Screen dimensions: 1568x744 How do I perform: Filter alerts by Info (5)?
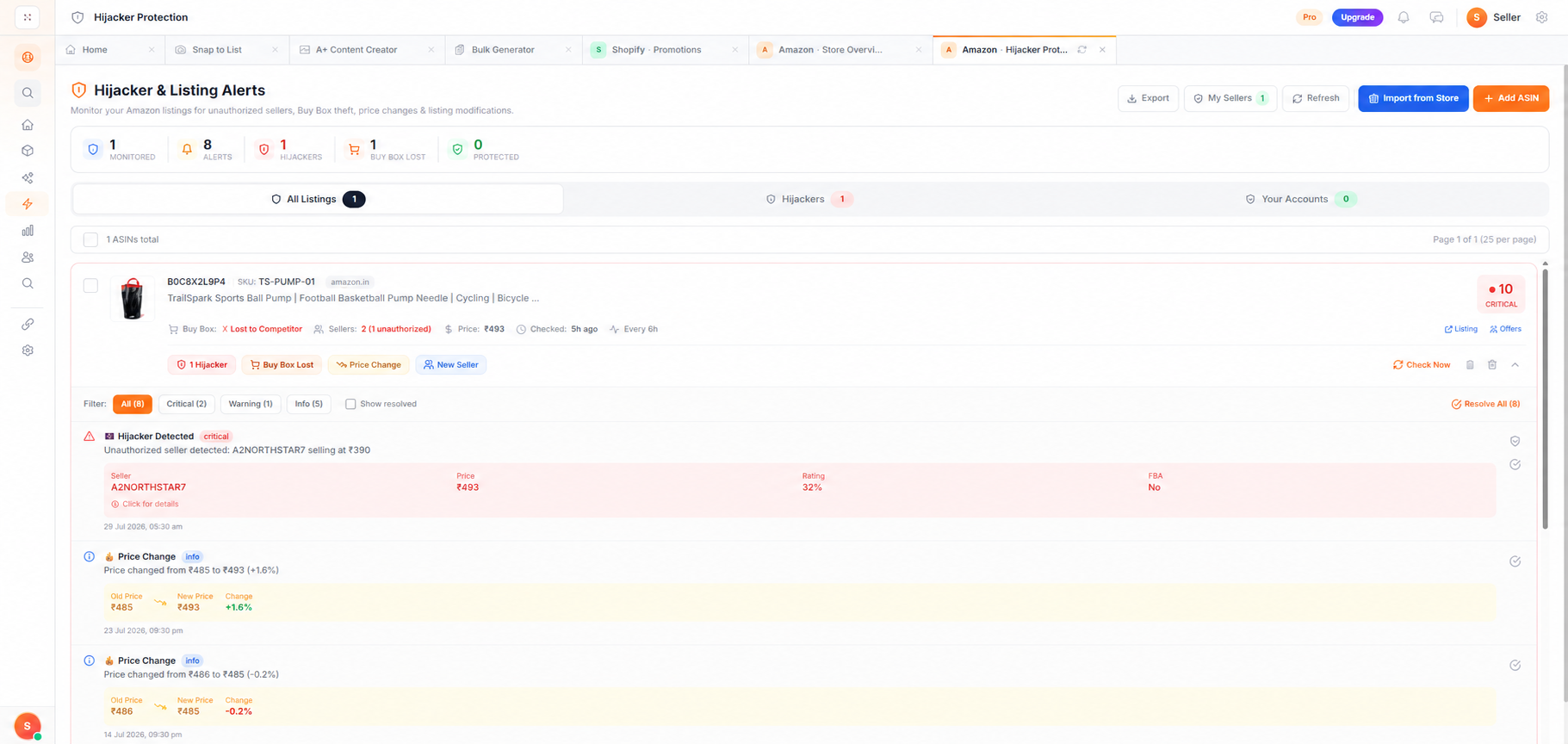pos(308,404)
